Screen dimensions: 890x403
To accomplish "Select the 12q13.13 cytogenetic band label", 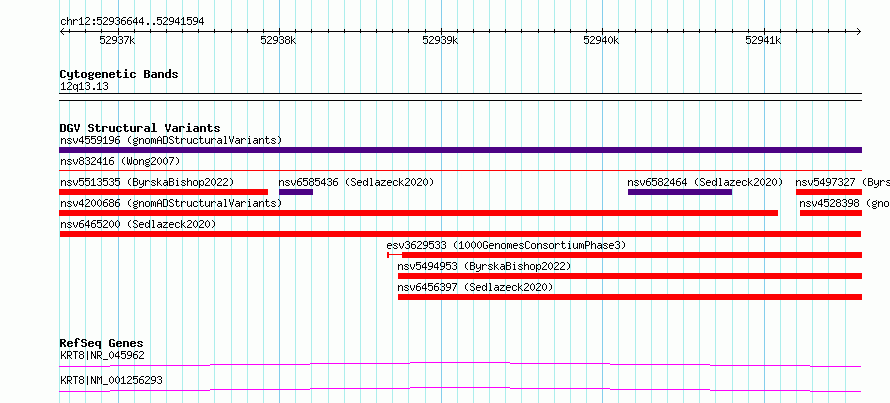I will tap(84, 87).
